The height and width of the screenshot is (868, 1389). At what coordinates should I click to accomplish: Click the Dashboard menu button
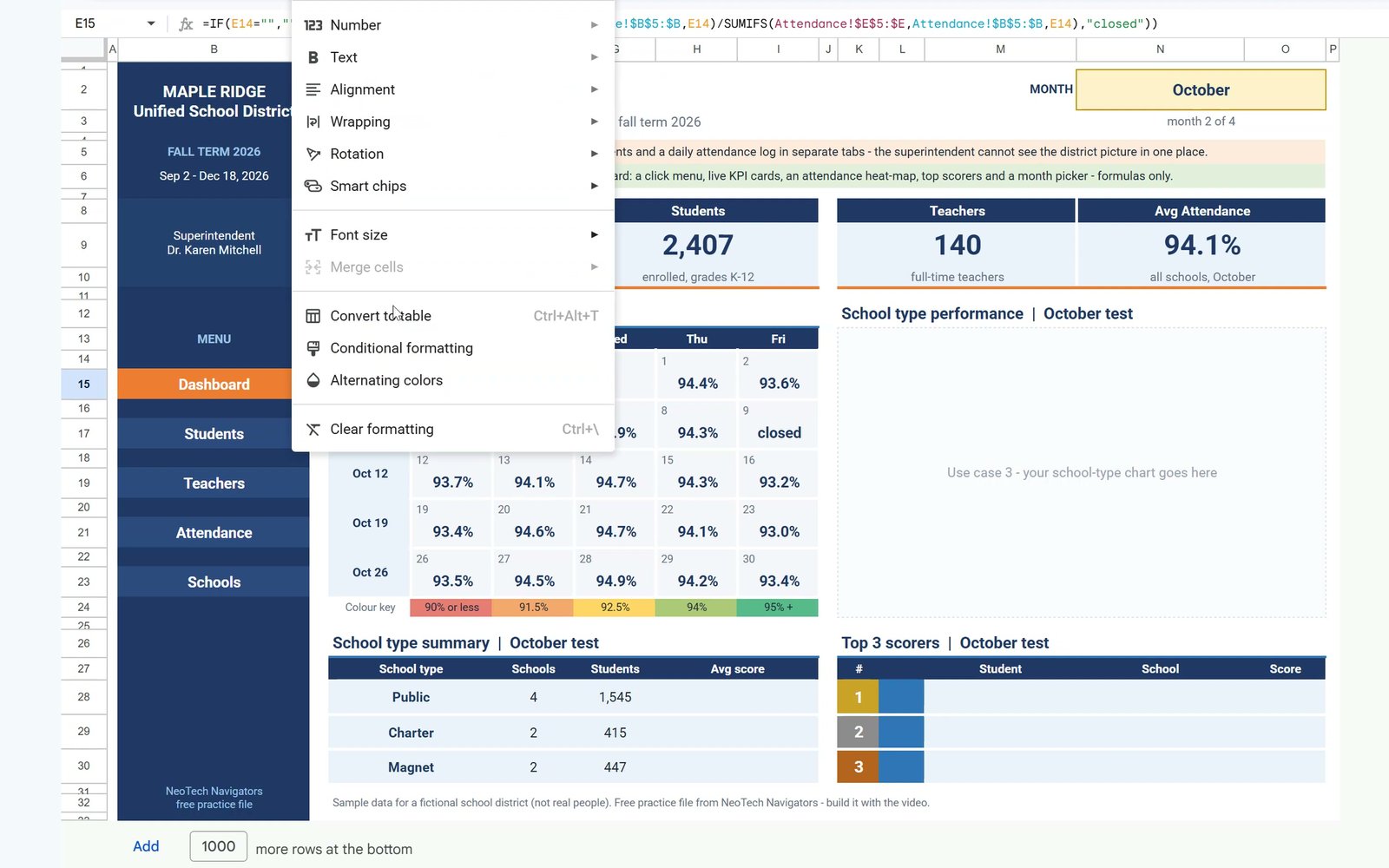click(x=214, y=385)
